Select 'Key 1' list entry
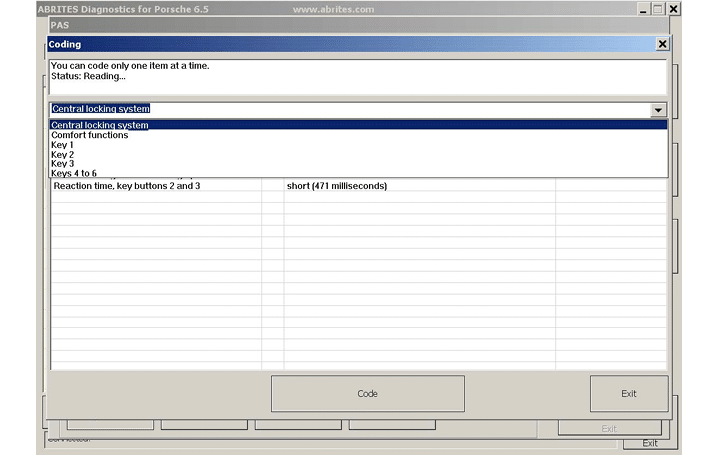Screen dimensions: 719x455 pos(62,145)
